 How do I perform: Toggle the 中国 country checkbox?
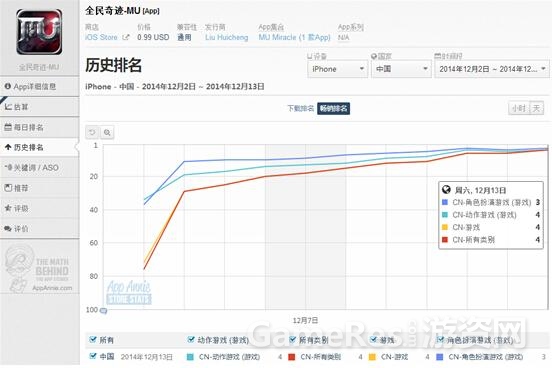(93, 356)
